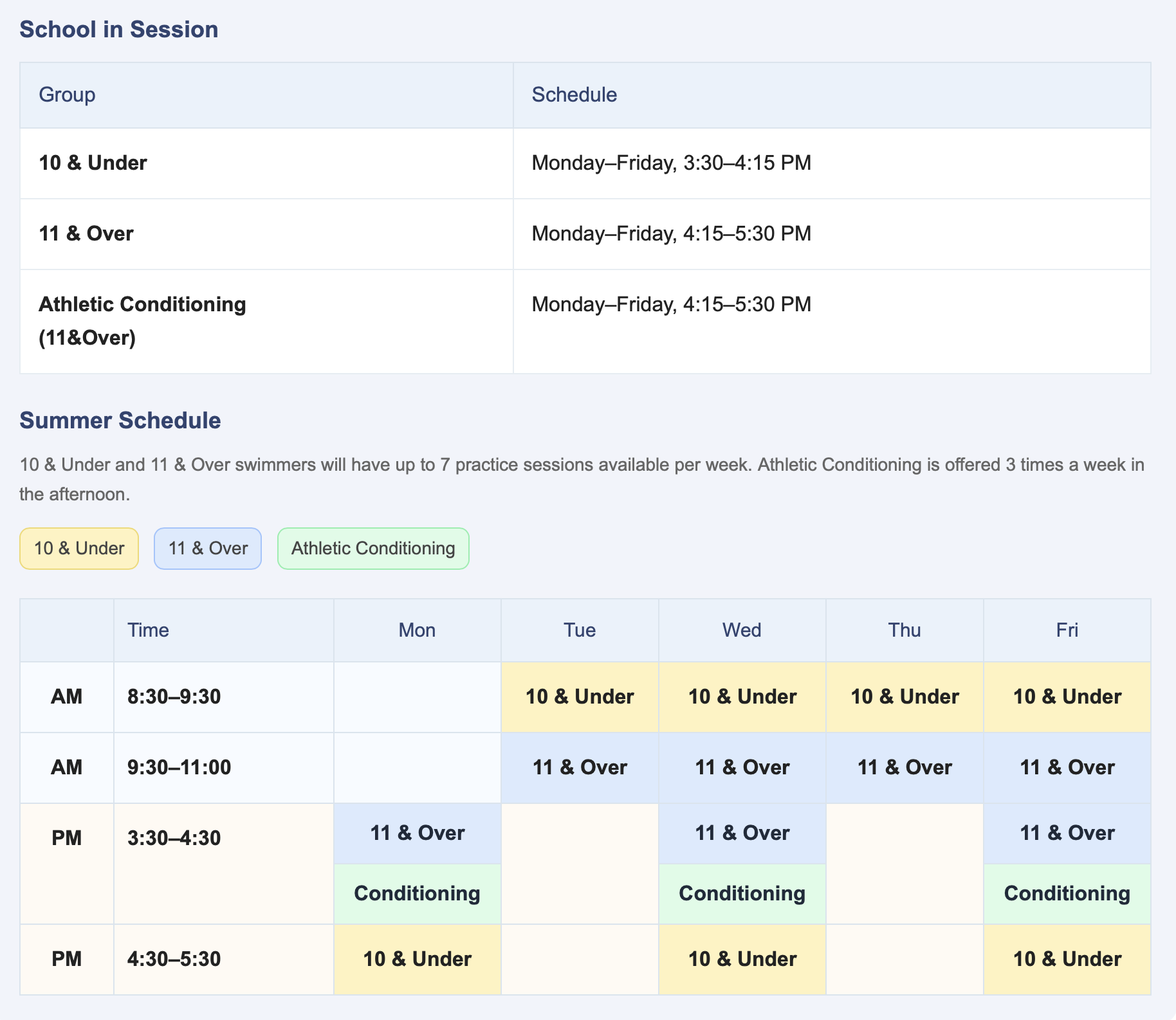Click the Summer Schedule heading
Screen dimensions: 1176x1020
(x=120, y=421)
